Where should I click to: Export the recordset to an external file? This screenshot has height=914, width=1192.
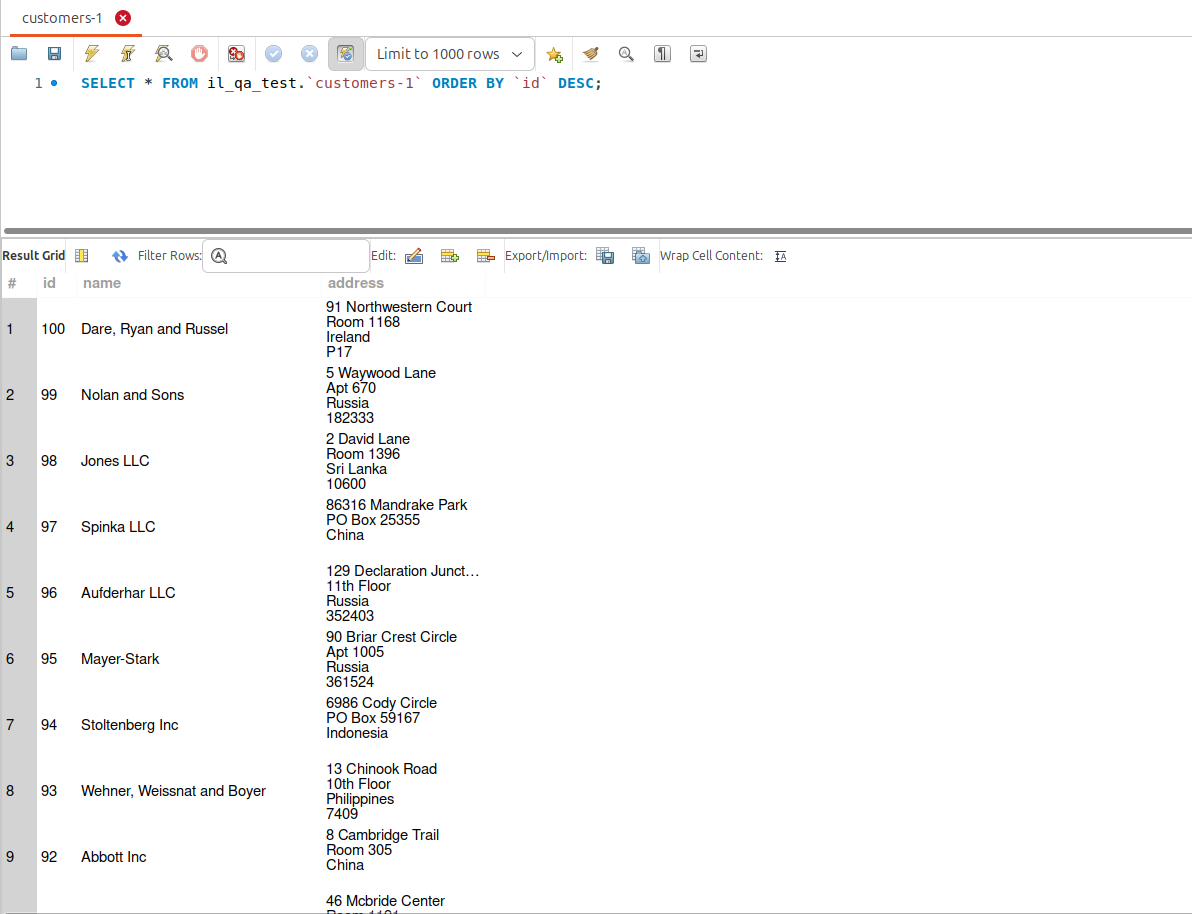tap(605, 256)
